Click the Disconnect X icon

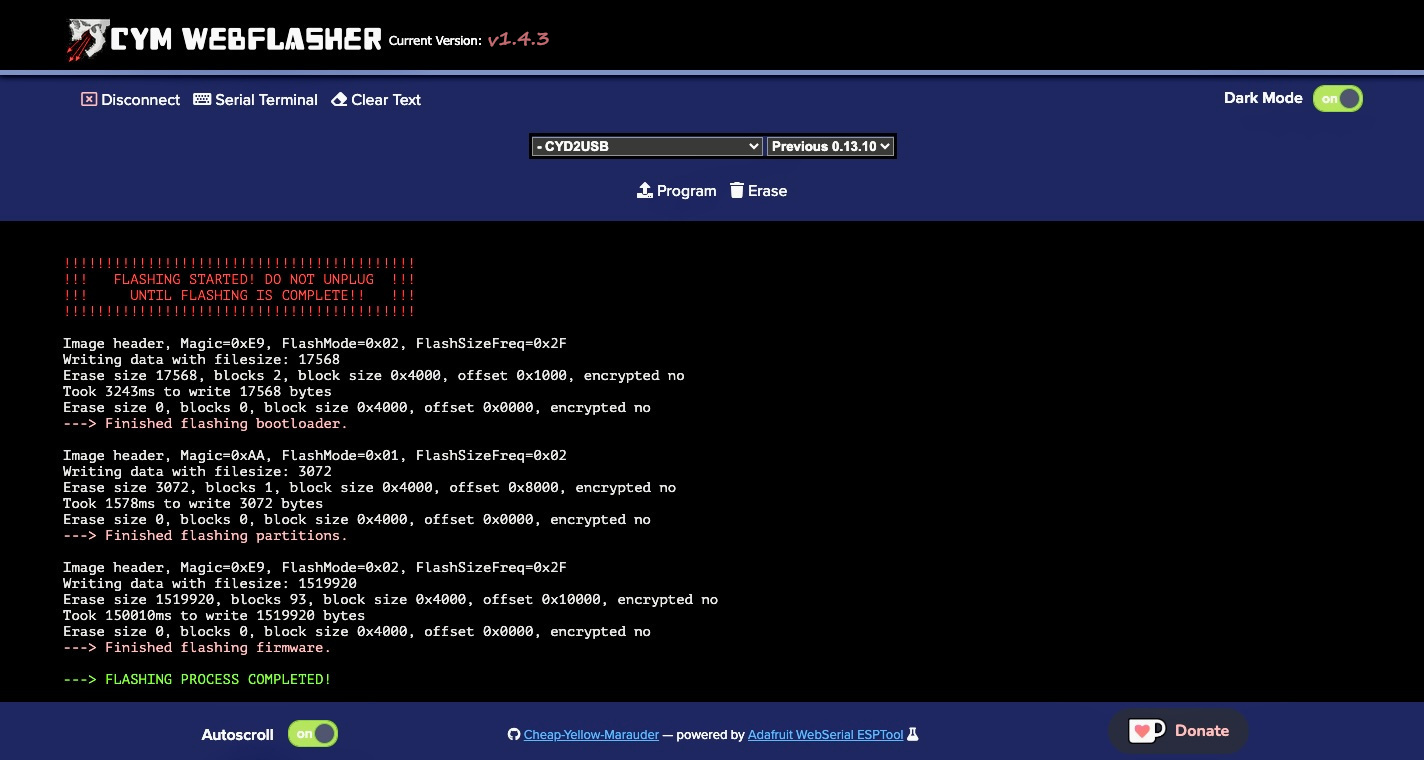pyautogui.click(x=89, y=100)
